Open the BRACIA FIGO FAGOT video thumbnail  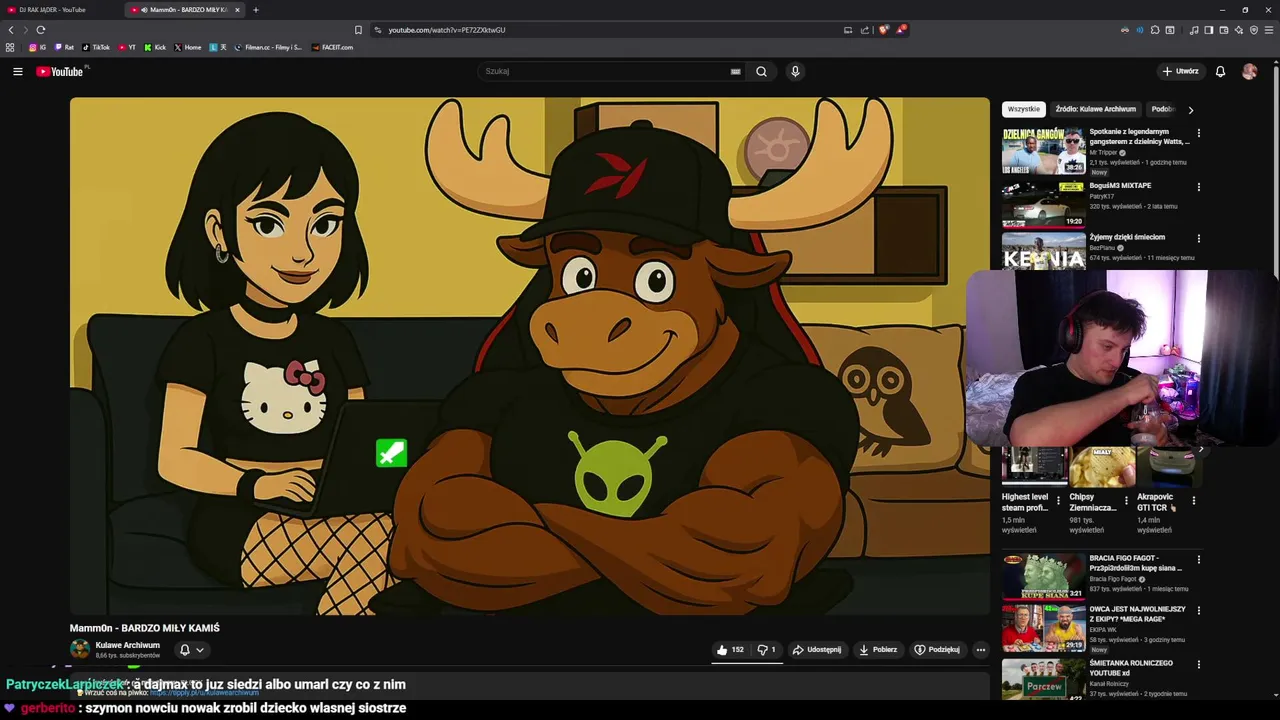pos(1043,576)
